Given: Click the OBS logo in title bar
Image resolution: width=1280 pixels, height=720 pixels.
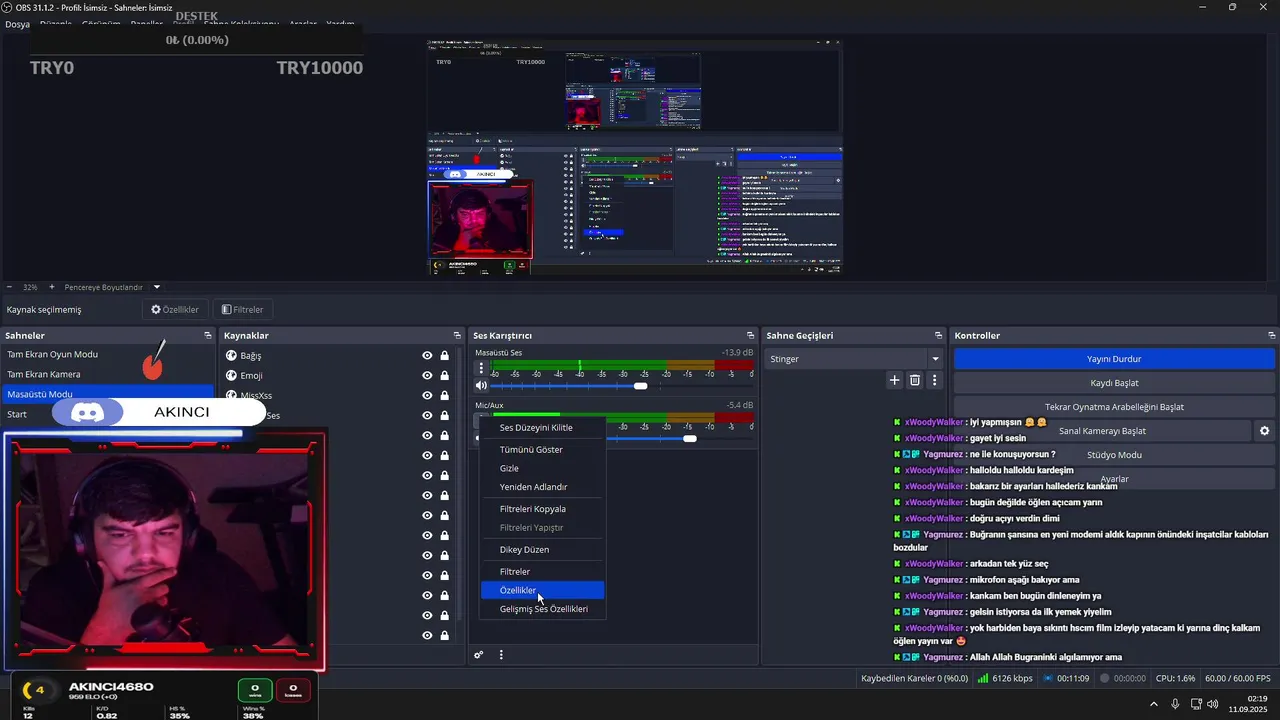Looking at the screenshot, I should coord(8,7).
